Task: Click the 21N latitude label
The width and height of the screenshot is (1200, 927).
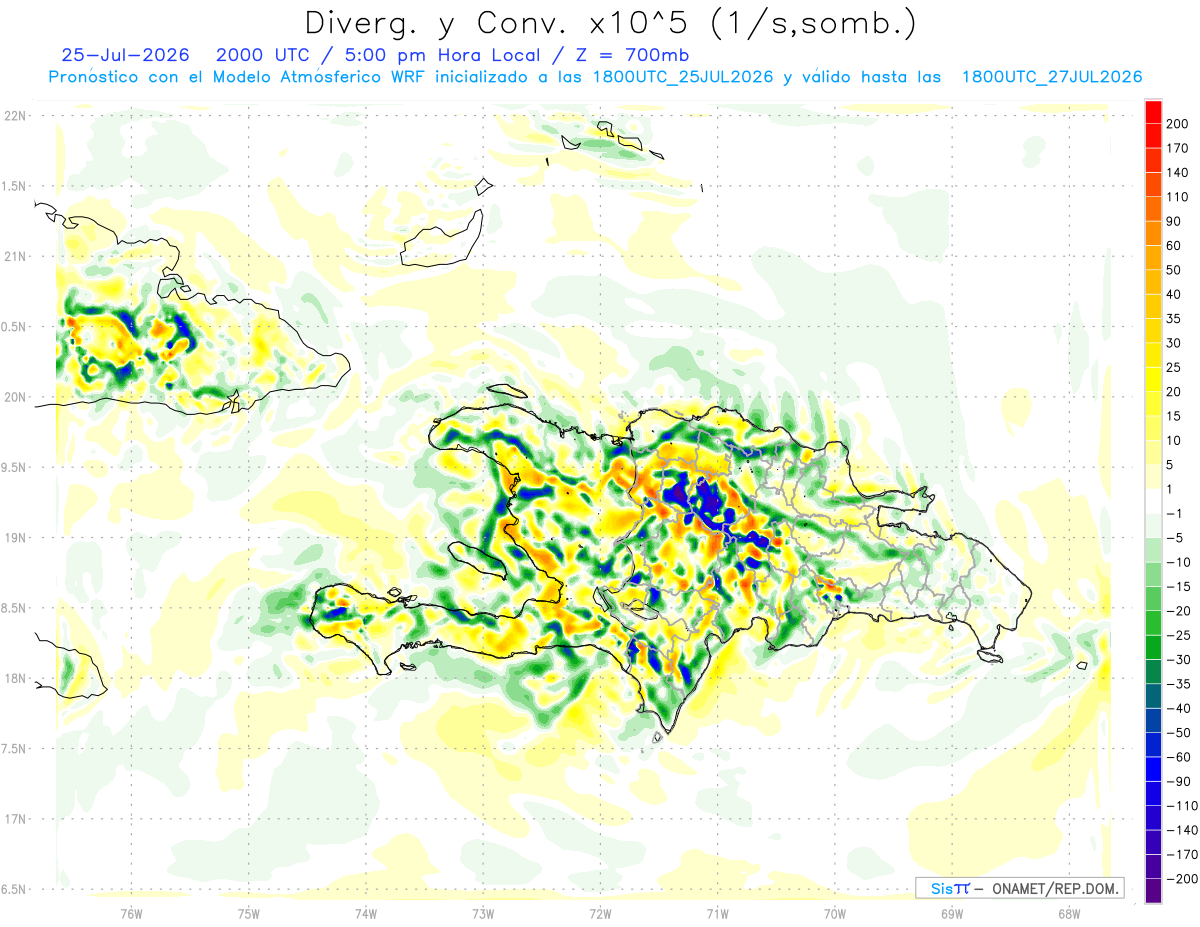Action: (x=14, y=256)
